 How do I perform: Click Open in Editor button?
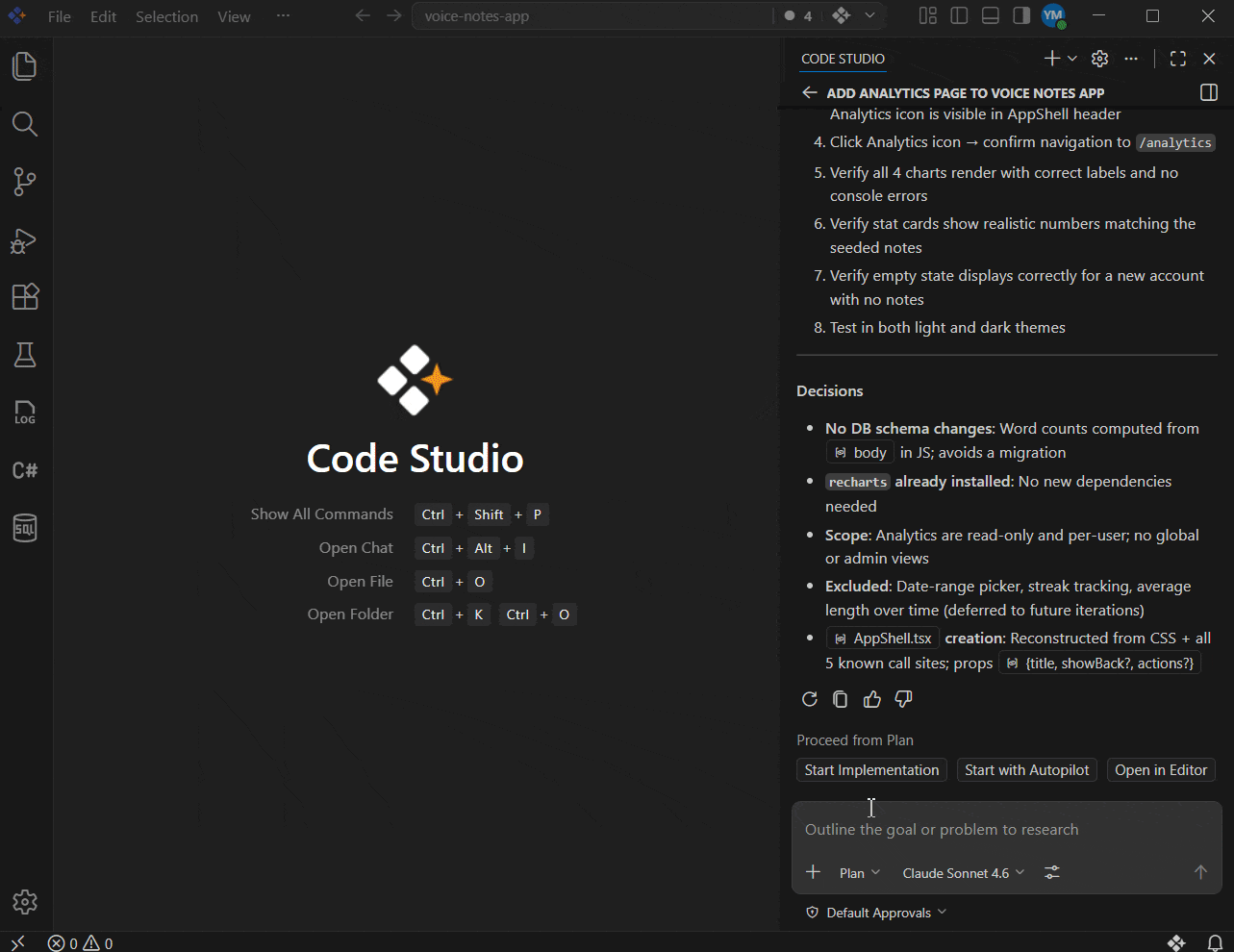(x=1161, y=770)
